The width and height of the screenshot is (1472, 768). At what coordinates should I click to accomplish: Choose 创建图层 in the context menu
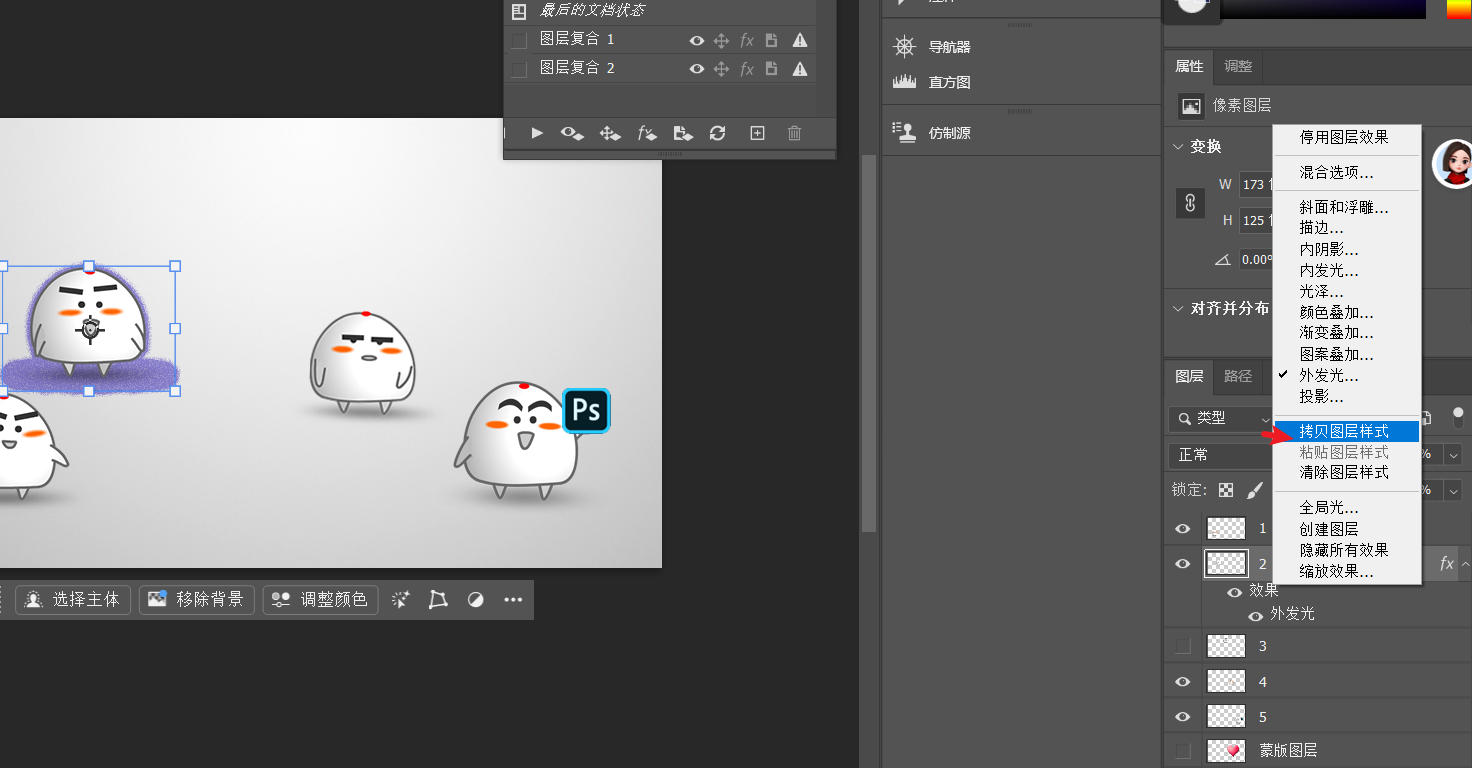pyautogui.click(x=1346, y=529)
